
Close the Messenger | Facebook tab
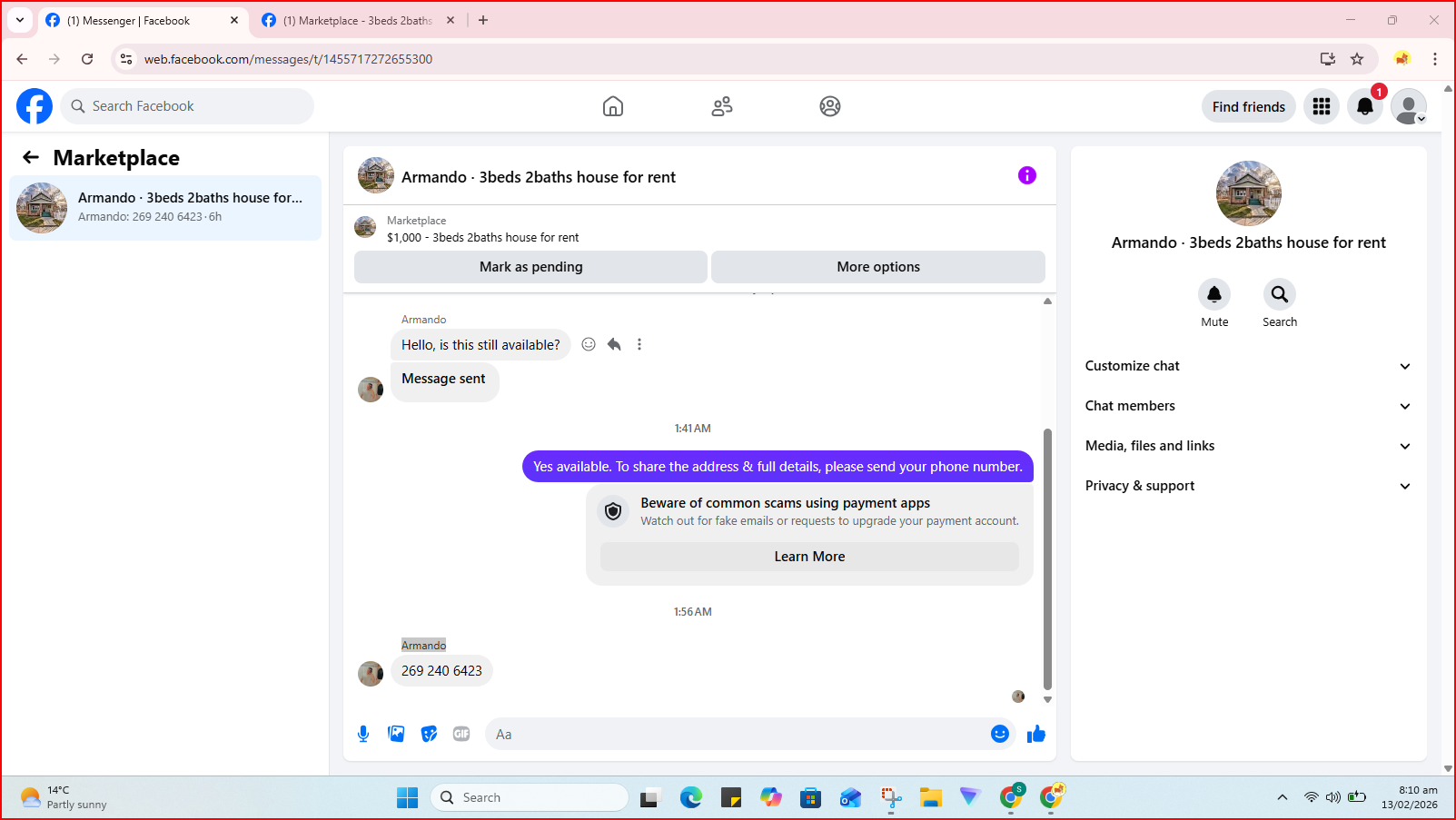234,20
